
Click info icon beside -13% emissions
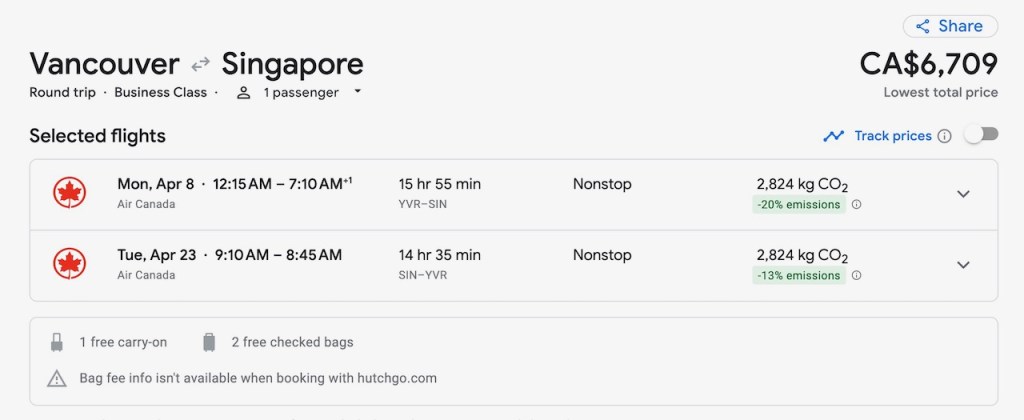coord(856,276)
